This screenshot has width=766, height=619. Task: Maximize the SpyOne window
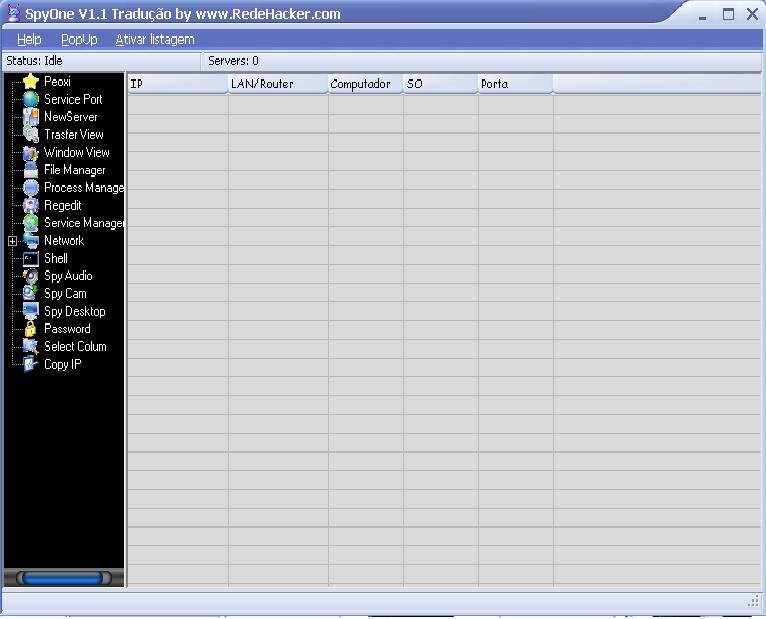click(x=728, y=14)
